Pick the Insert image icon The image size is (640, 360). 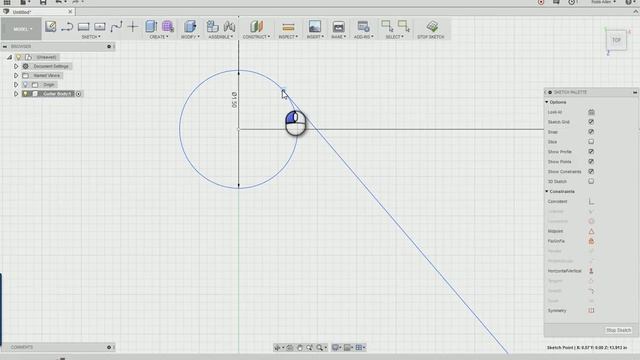[315, 27]
